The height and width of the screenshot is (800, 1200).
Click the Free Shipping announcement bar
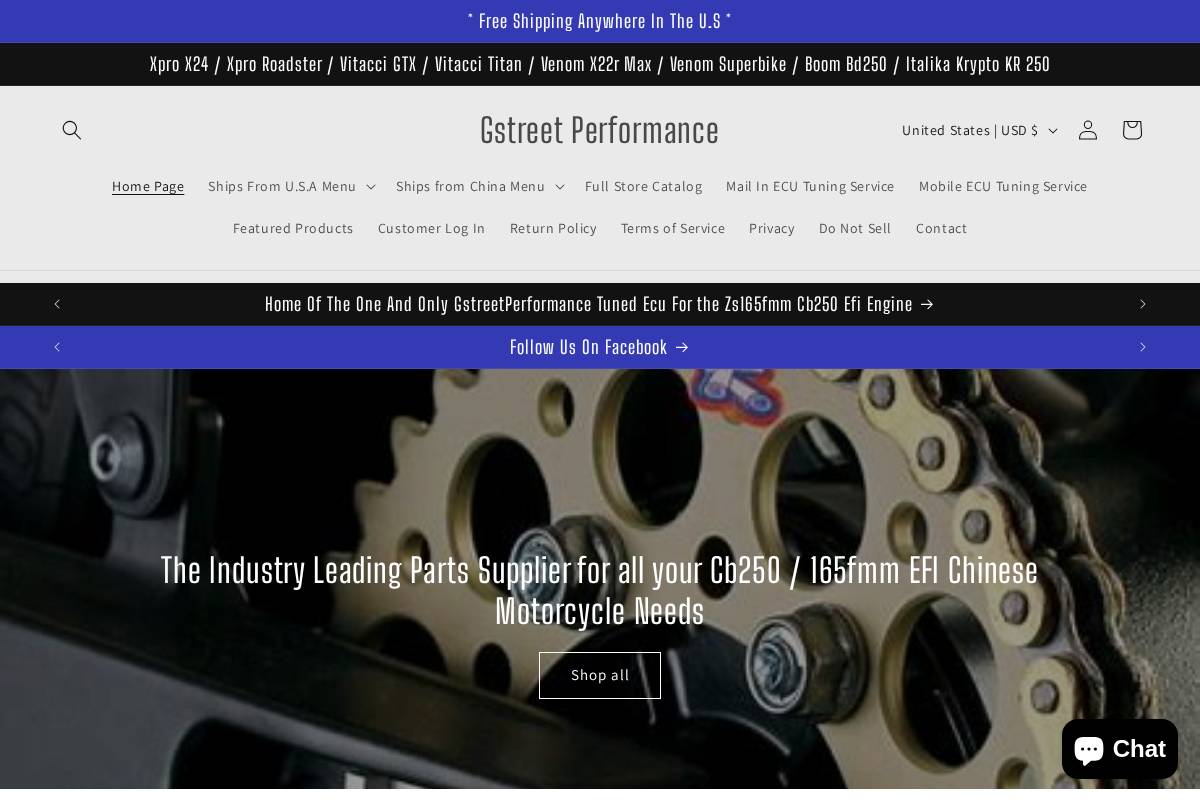click(599, 21)
